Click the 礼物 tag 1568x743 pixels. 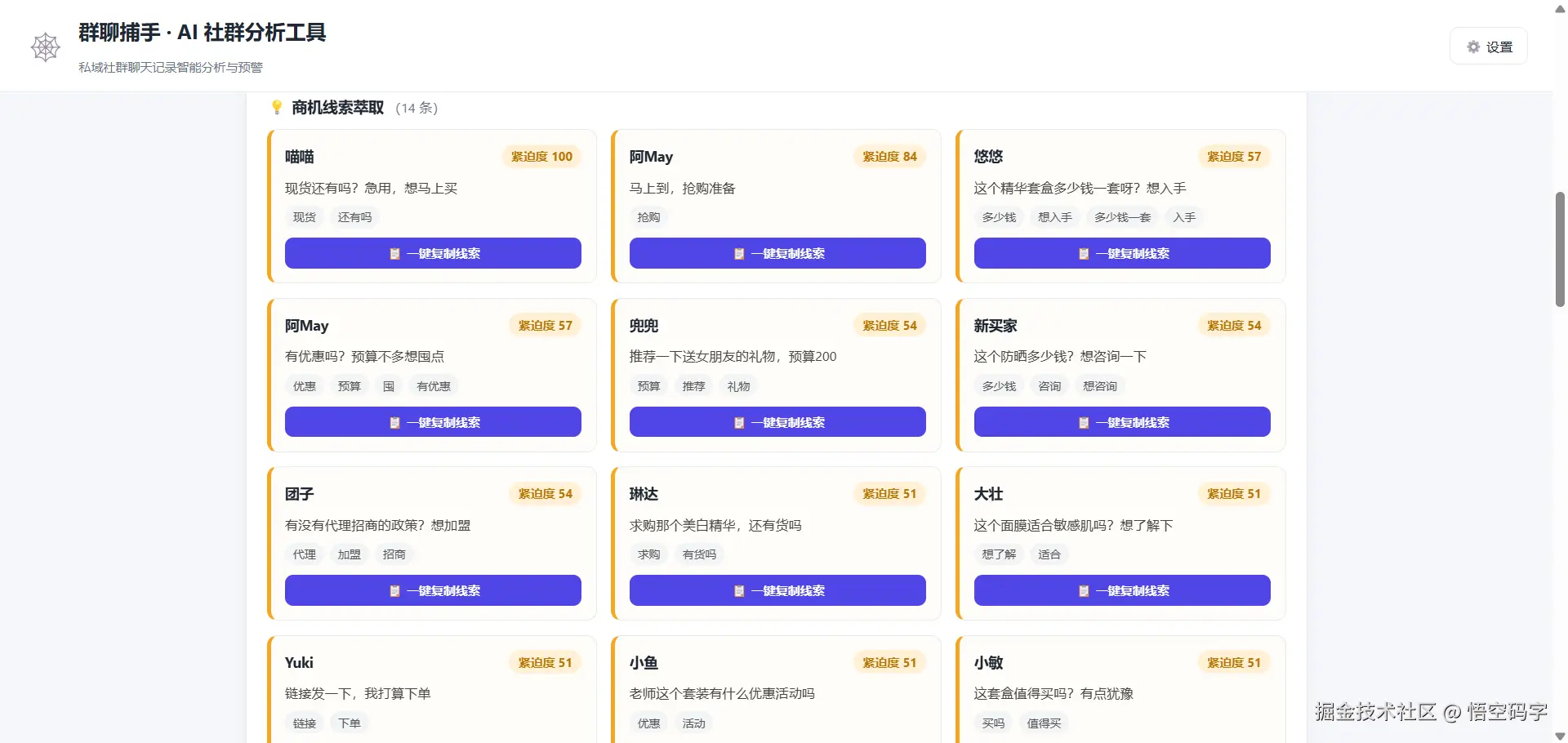(739, 386)
